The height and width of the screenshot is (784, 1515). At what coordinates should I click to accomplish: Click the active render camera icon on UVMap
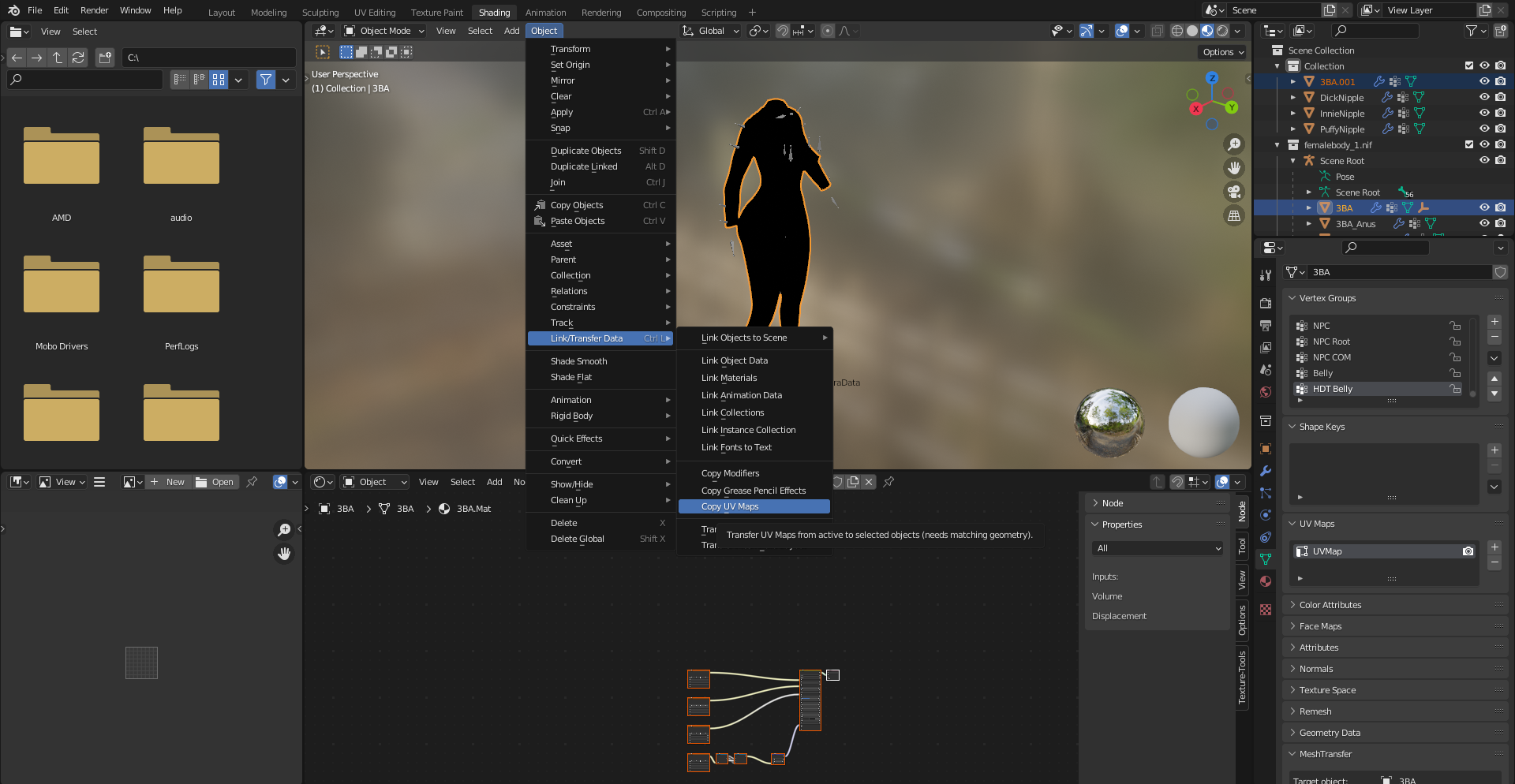[1468, 551]
